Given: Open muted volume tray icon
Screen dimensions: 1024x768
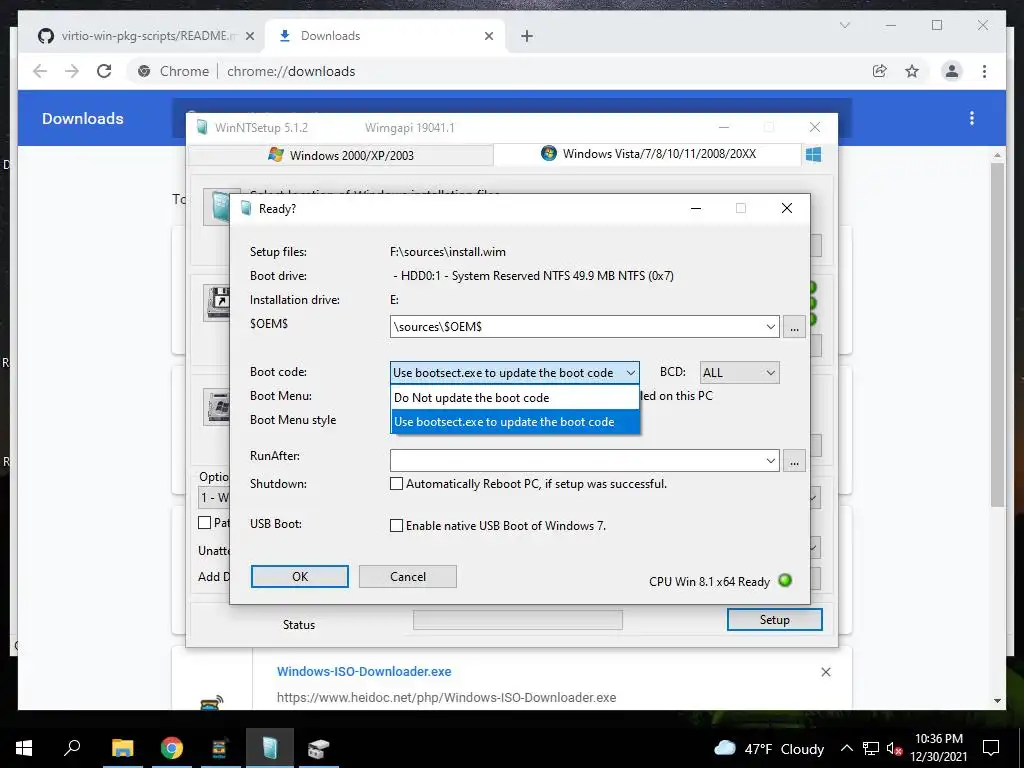Looking at the screenshot, I should 895,748.
